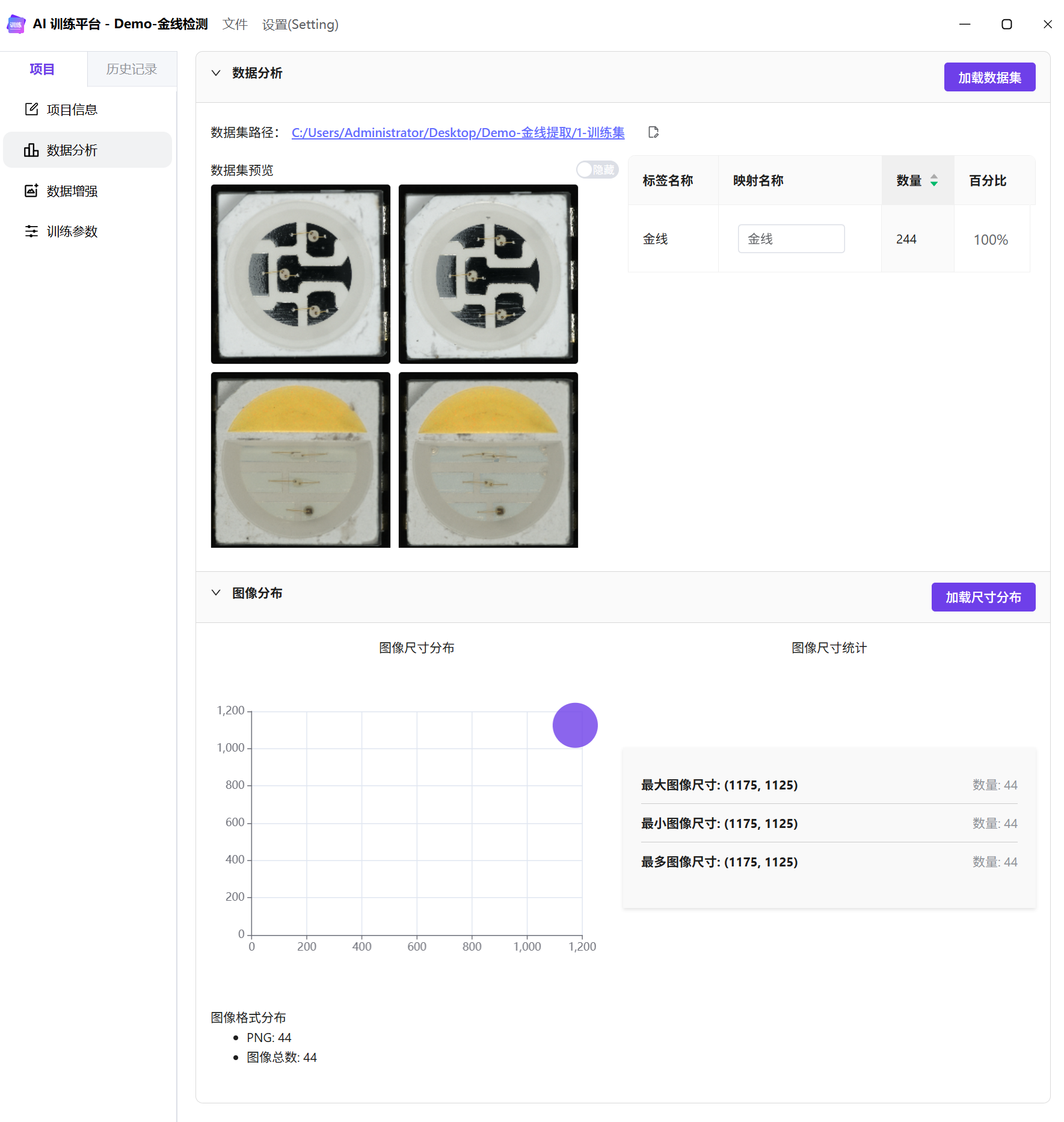
Task: Switch to the 项目 tab
Action: point(42,69)
